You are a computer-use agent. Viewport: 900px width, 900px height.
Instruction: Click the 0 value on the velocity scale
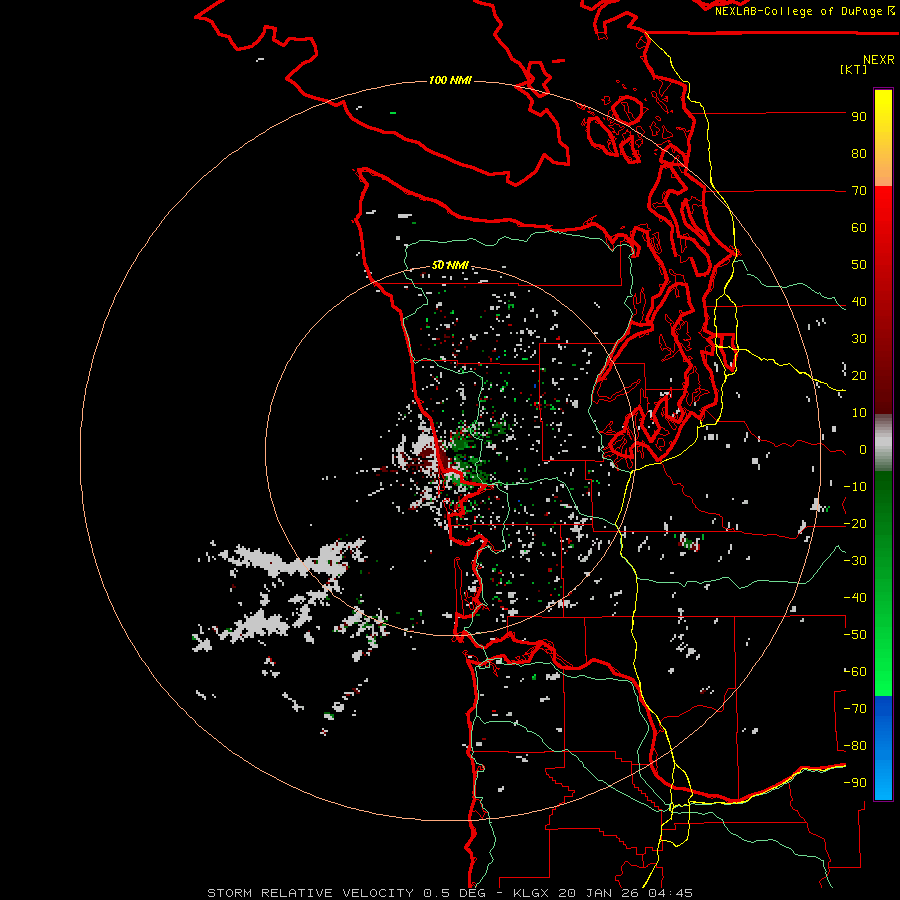click(x=862, y=450)
